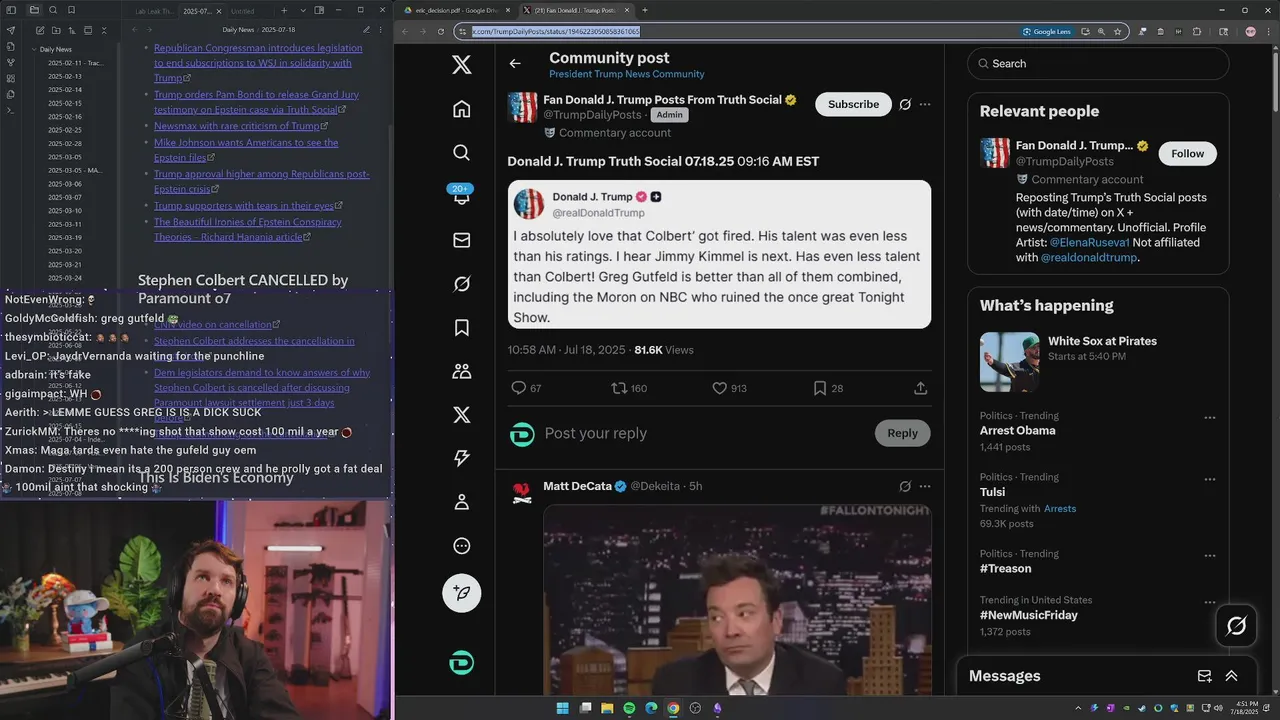Open more options on Matt DeCata reply
Viewport: 1280px width, 720px height.
tap(925, 486)
